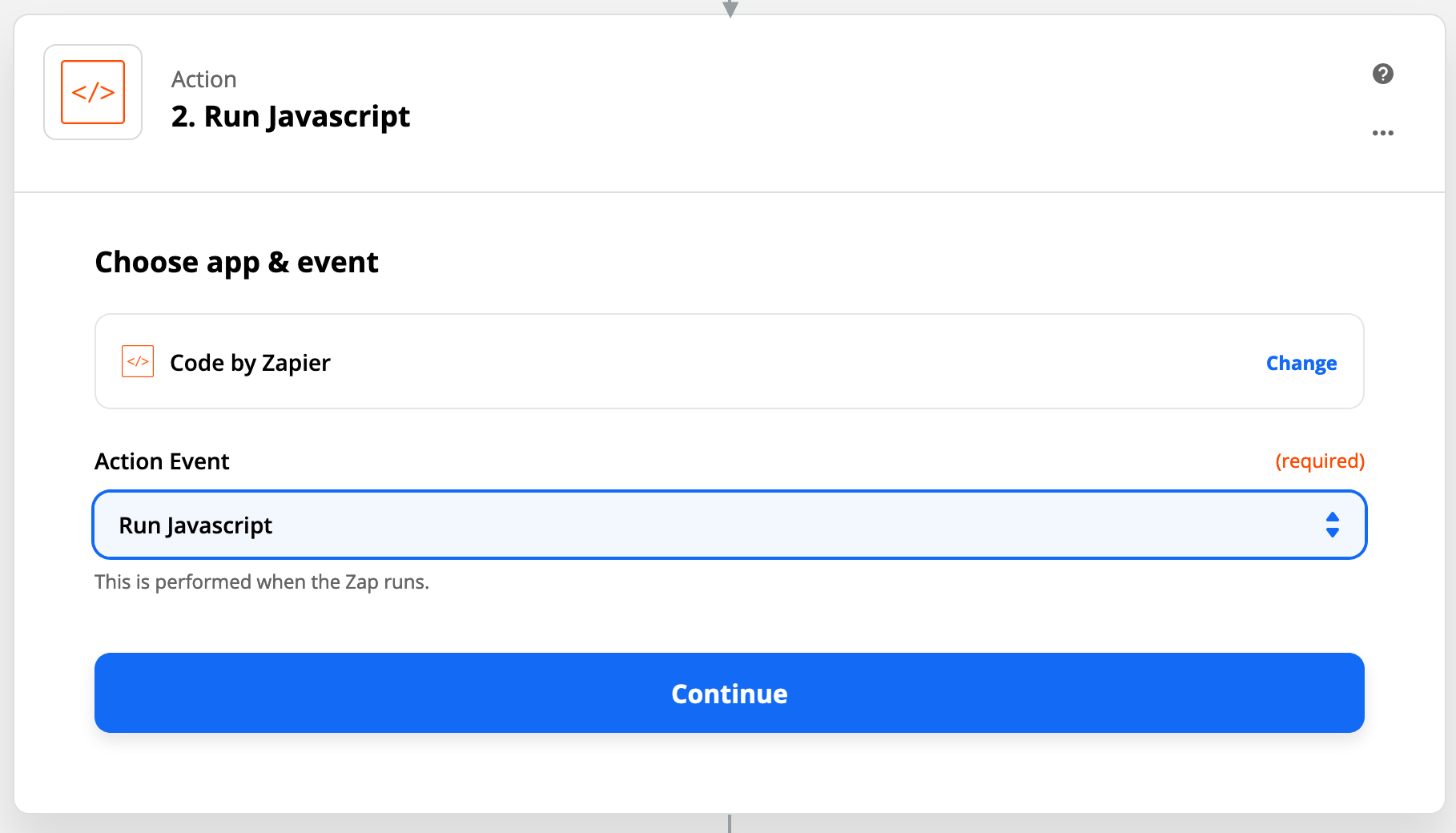Click the connector line below the step card
The width and height of the screenshot is (1456, 833).
730,823
